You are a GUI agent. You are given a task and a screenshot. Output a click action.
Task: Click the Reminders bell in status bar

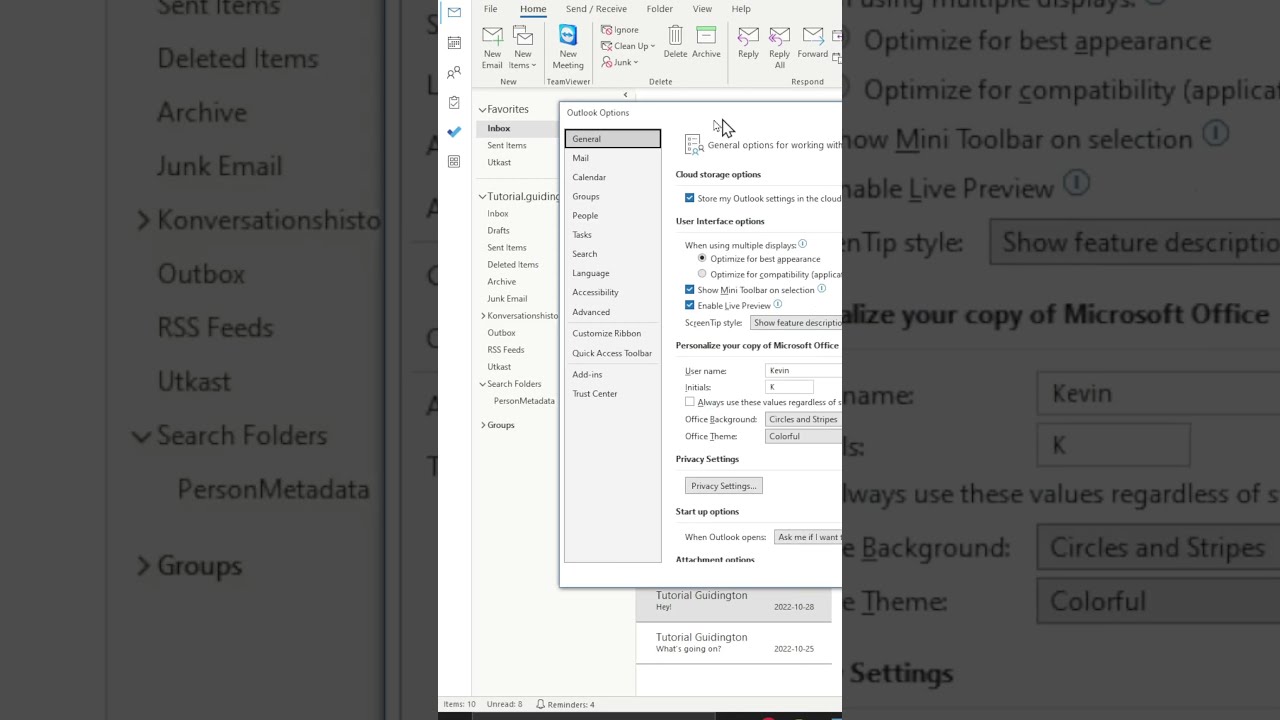[x=566, y=704]
